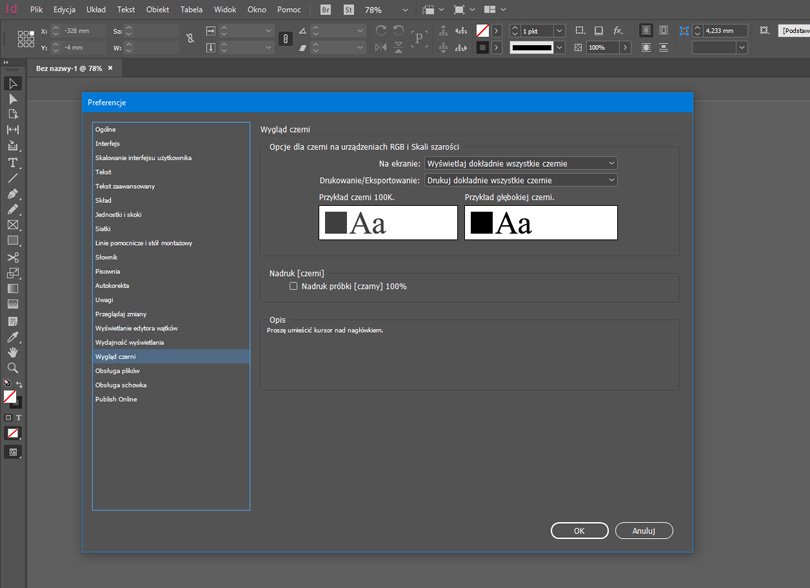This screenshot has width=810, height=588.
Task: Select the Pen tool
Action: click(x=13, y=194)
